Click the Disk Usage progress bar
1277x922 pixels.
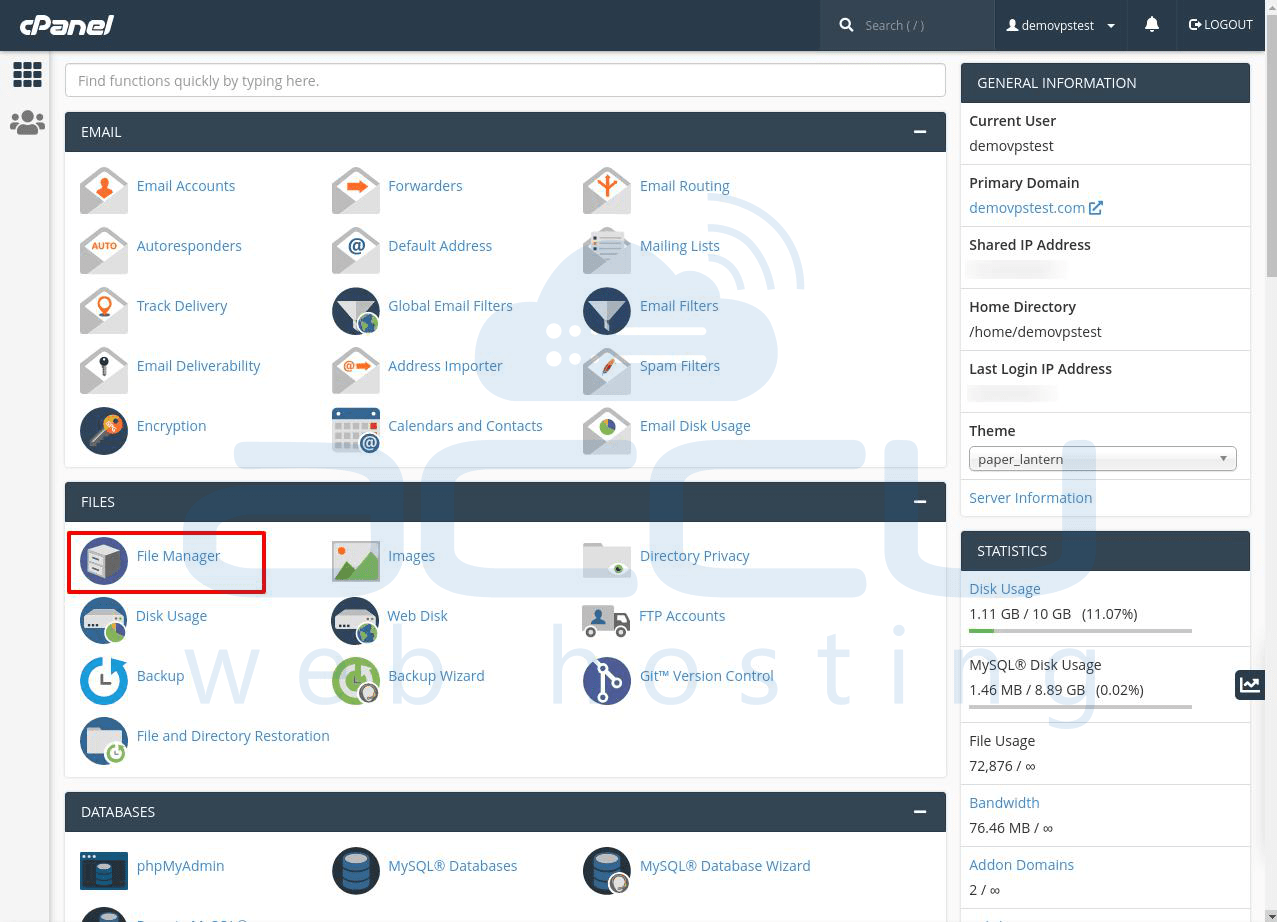(1080, 631)
